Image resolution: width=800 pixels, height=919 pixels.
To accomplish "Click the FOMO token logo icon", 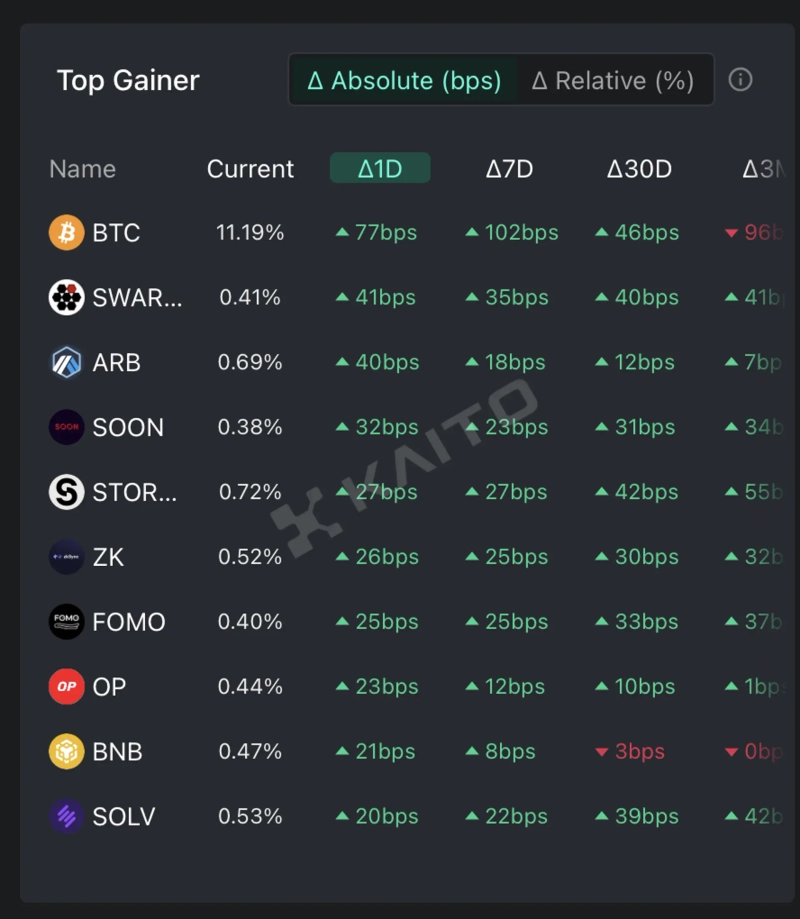I will [67, 622].
